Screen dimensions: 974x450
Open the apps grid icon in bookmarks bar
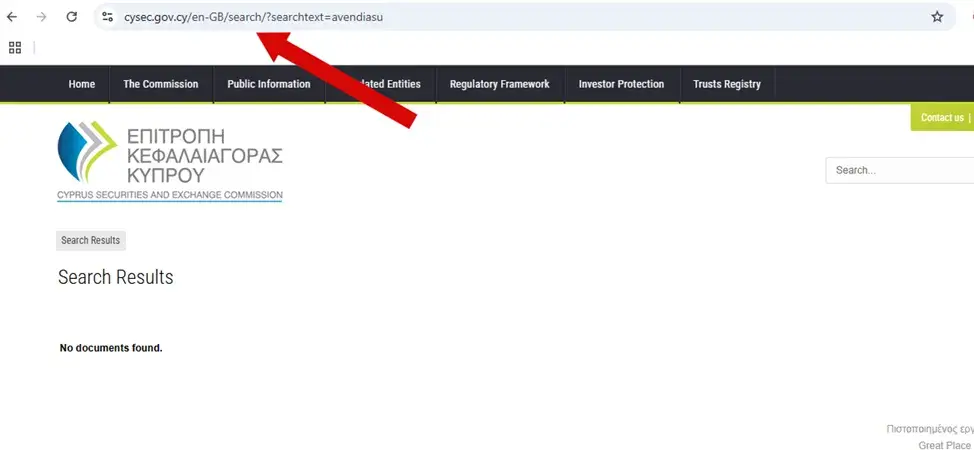[x=15, y=48]
